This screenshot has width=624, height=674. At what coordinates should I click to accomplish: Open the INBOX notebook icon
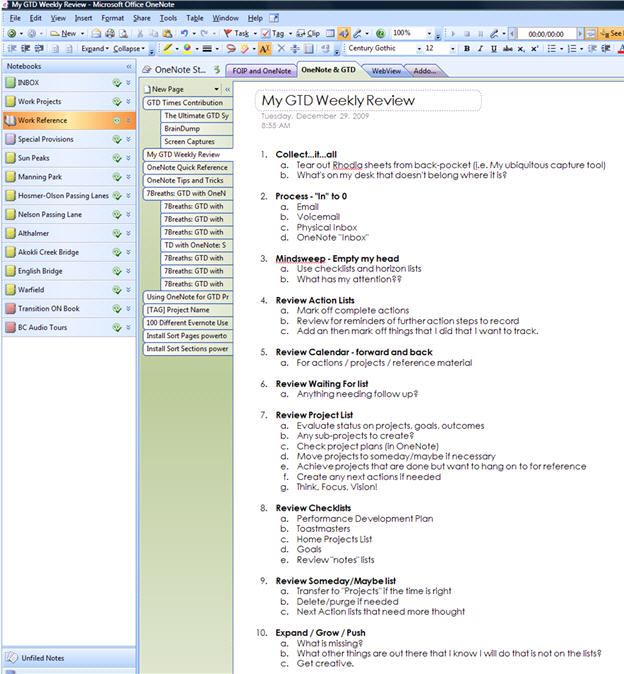(10, 83)
